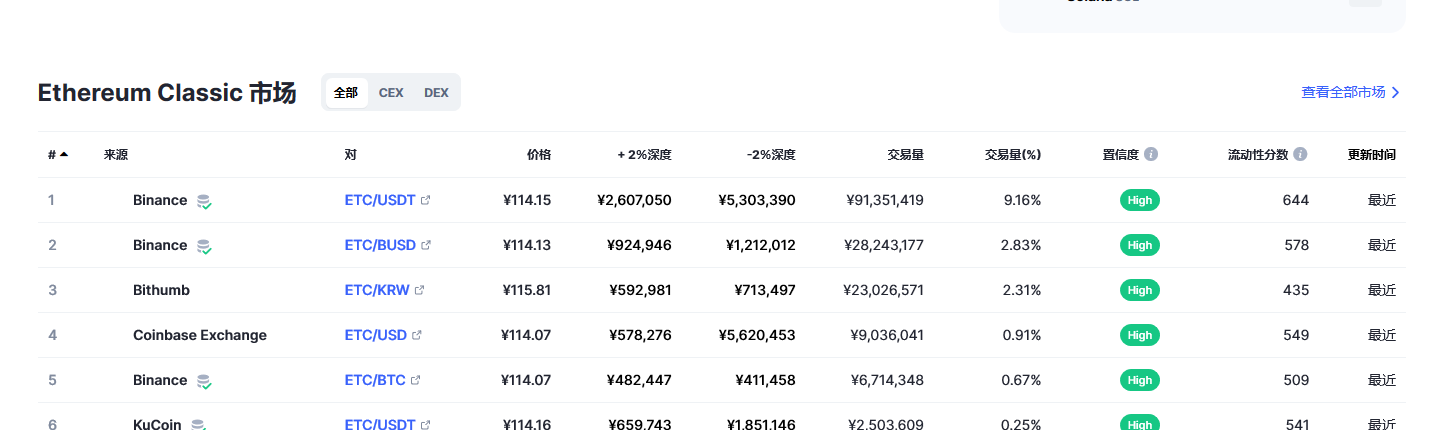
Task: Click Binance reserves icon in ETC/BTC row
Action: click(x=204, y=381)
